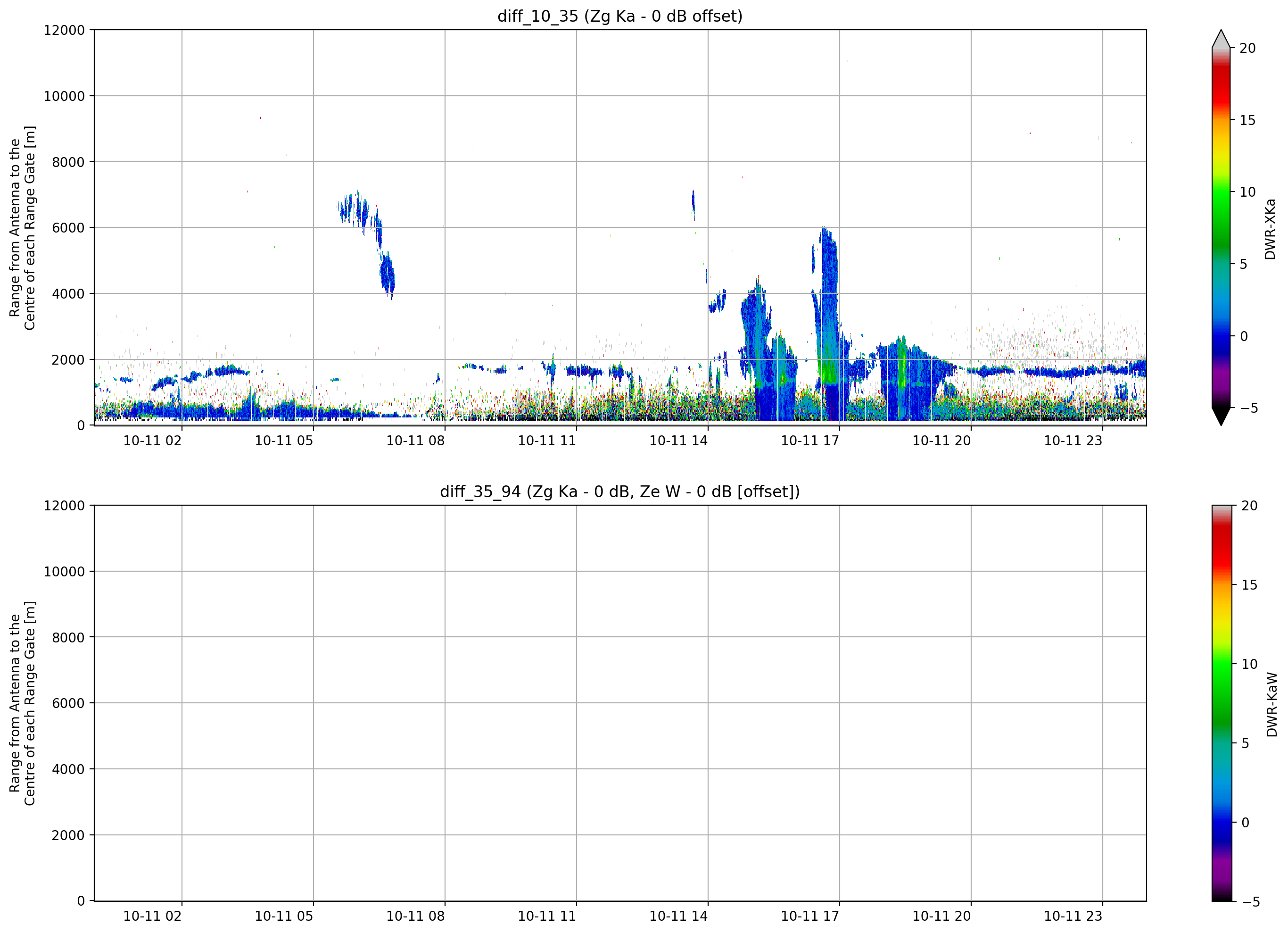This screenshot has height=933, width=1288.
Task: Click the 12000 y-axis label on top plot
Action: pyautogui.click(x=64, y=30)
